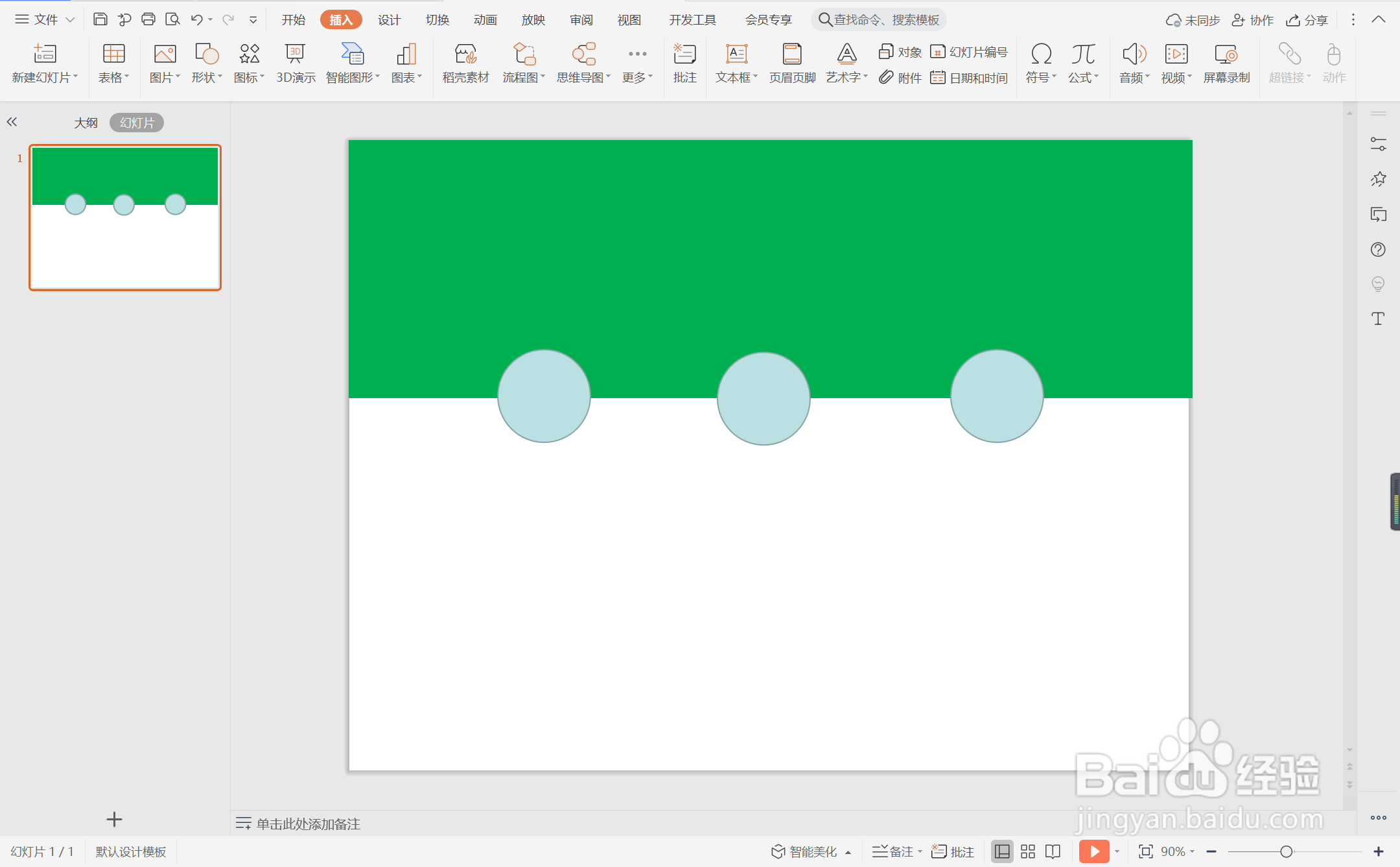This screenshot has height=867, width=1400.
Task: Start 屏幕录制 screen recording
Action: (1226, 63)
